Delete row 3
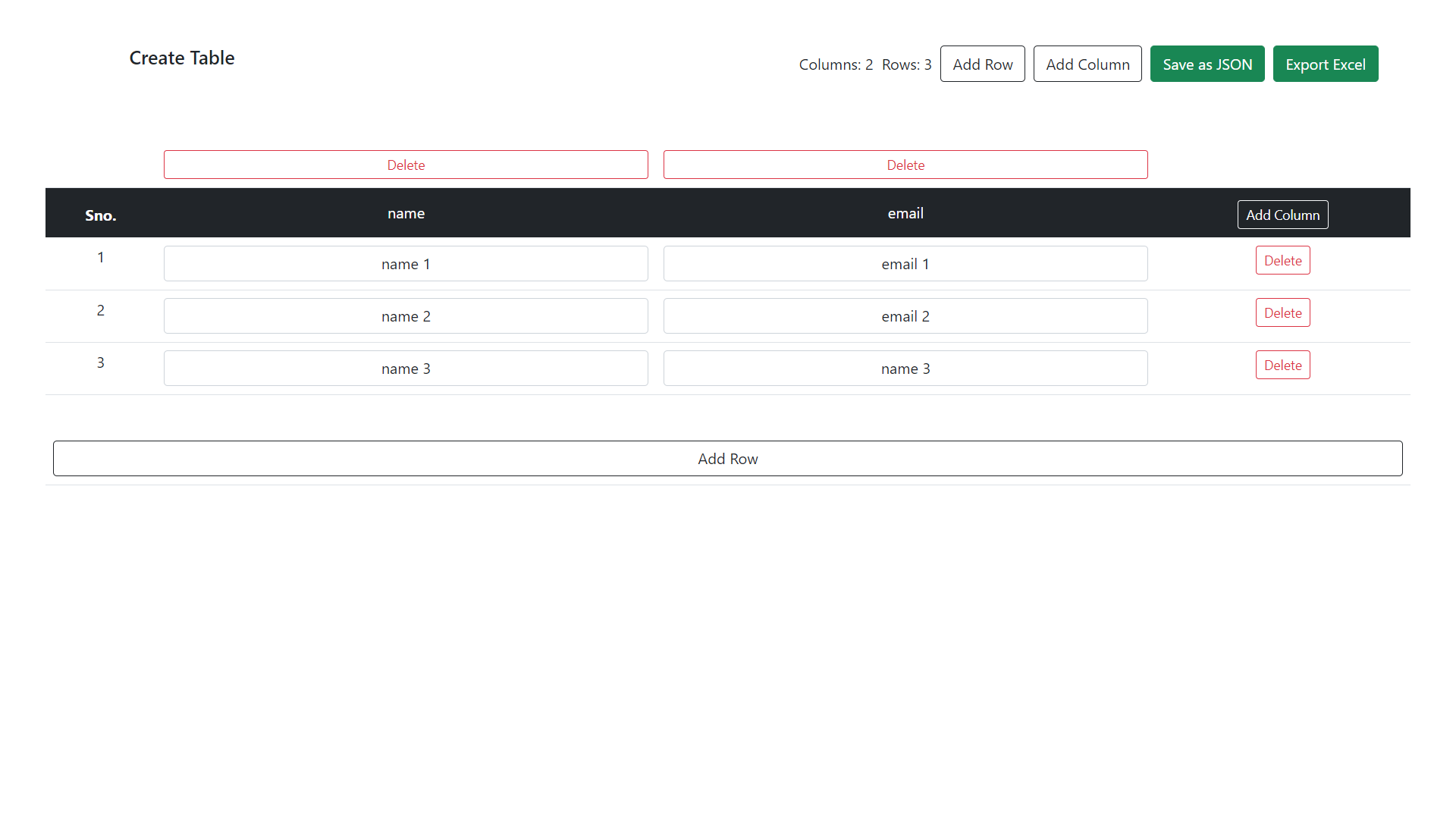Image resolution: width=1456 pixels, height=819 pixels. 1282,366
